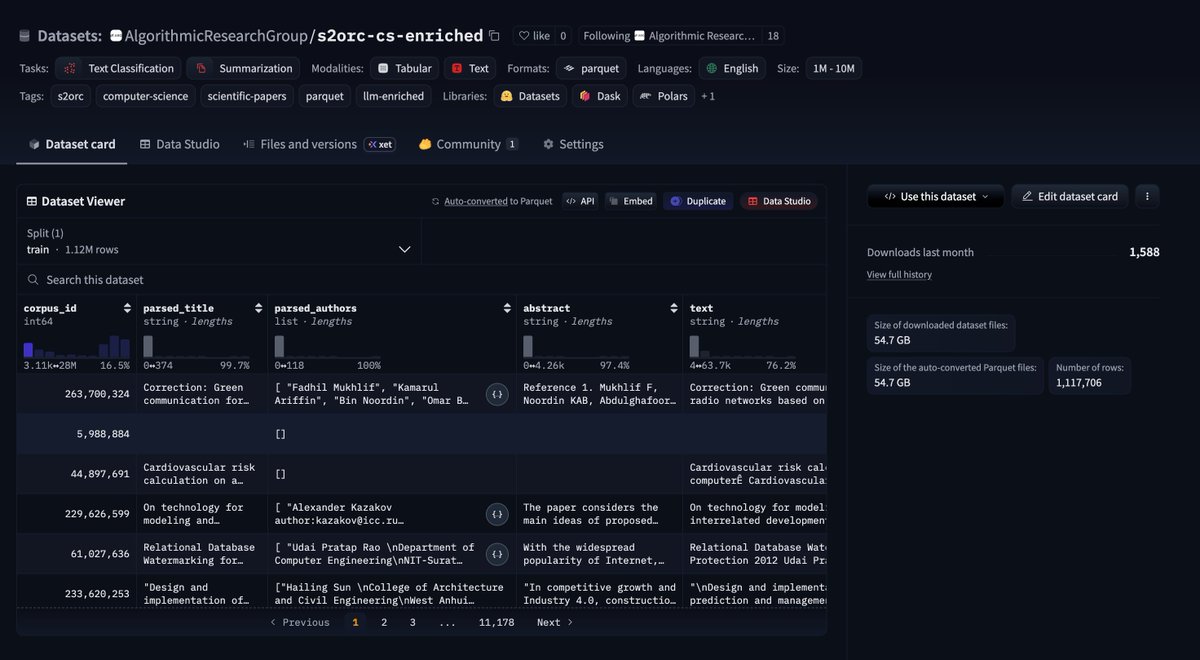Open the three-dot more options menu
The height and width of the screenshot is (660, 1200).
(1147, 196)
